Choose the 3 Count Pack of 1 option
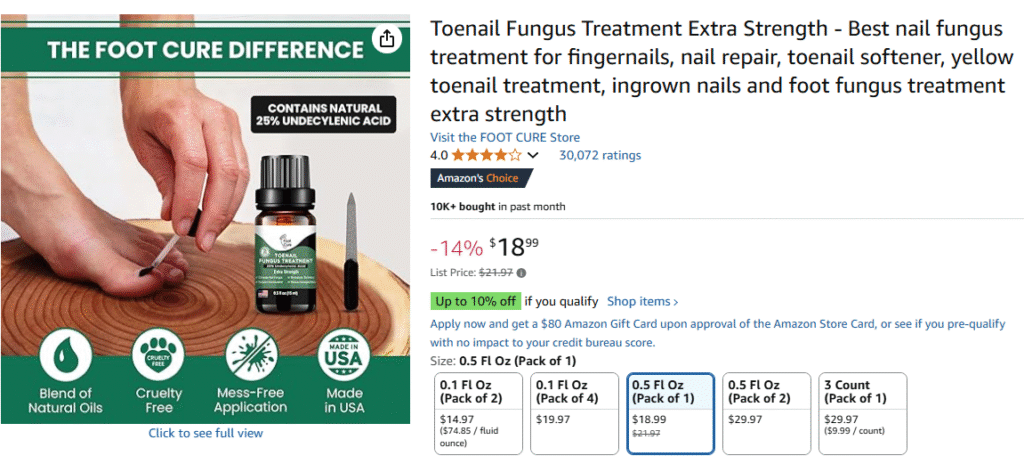 tap(863, 413)
